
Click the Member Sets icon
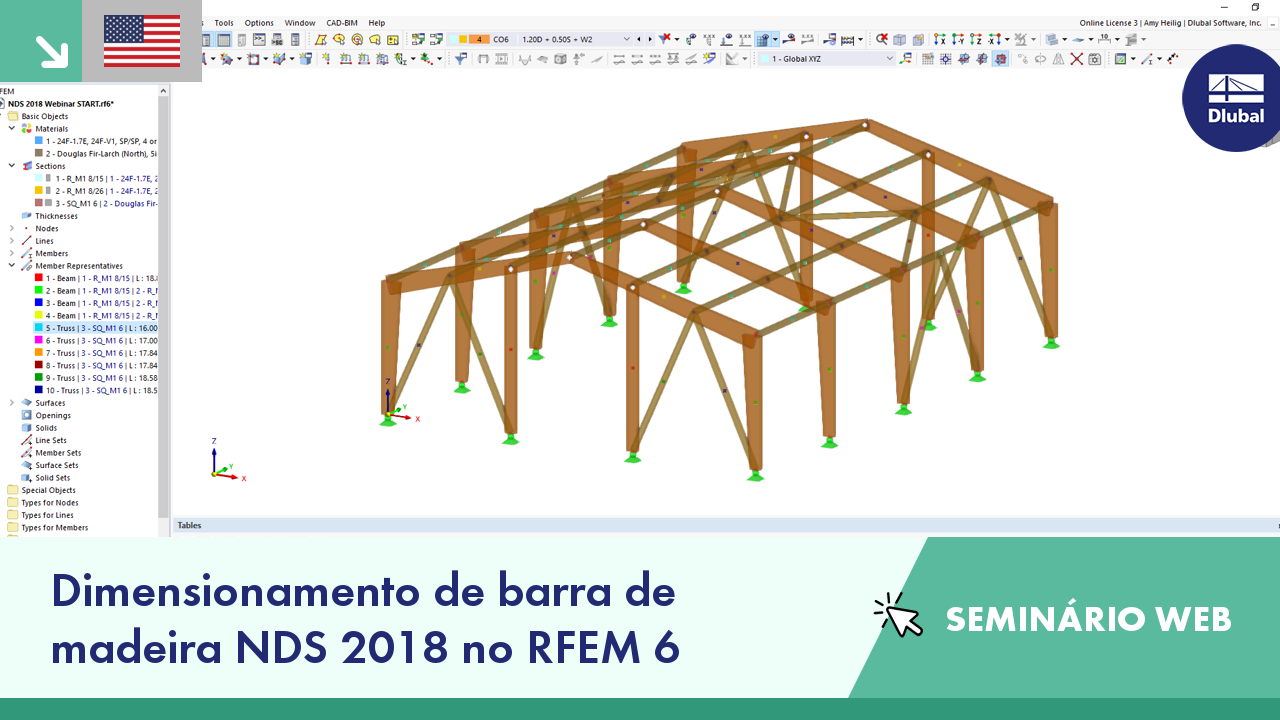pos(27,453)
